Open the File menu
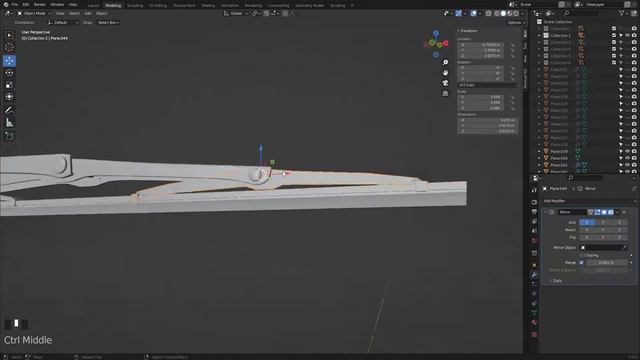The image size is (640, 360). (15, 4)
